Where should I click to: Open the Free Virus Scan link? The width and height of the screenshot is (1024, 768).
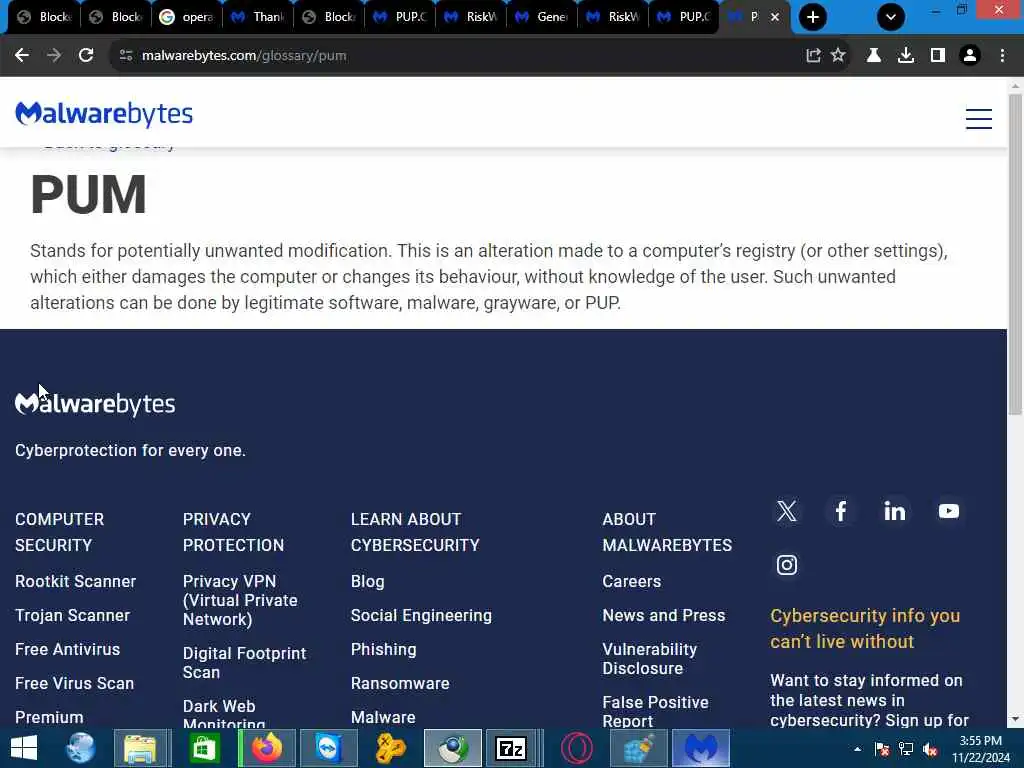click(74, 683)
